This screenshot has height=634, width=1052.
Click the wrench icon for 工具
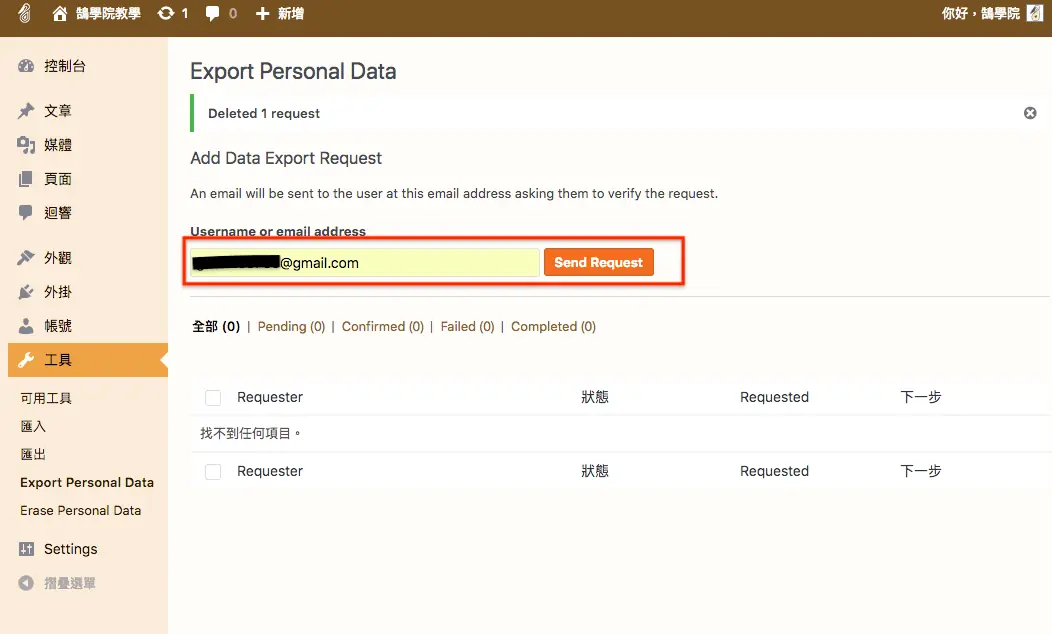coord(26,360)
